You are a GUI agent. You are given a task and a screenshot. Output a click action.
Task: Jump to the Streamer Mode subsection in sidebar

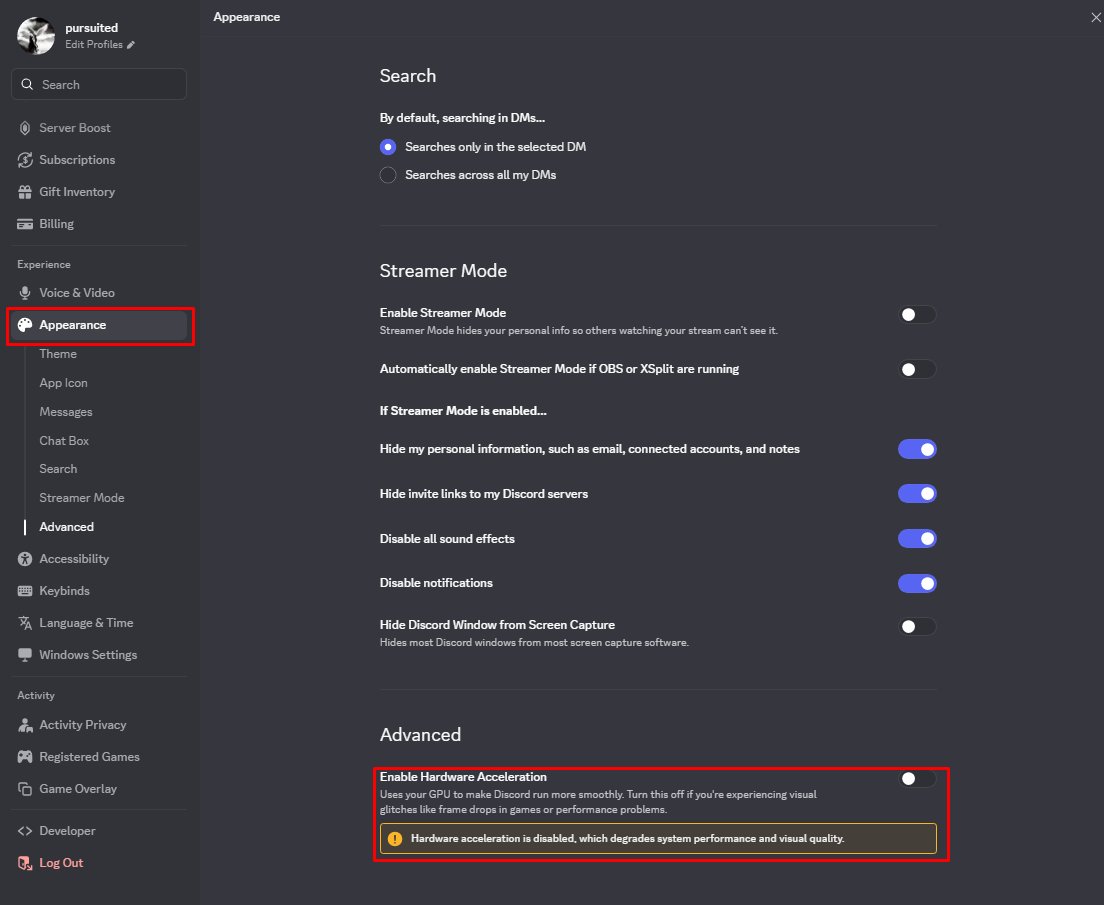point(82,498)
